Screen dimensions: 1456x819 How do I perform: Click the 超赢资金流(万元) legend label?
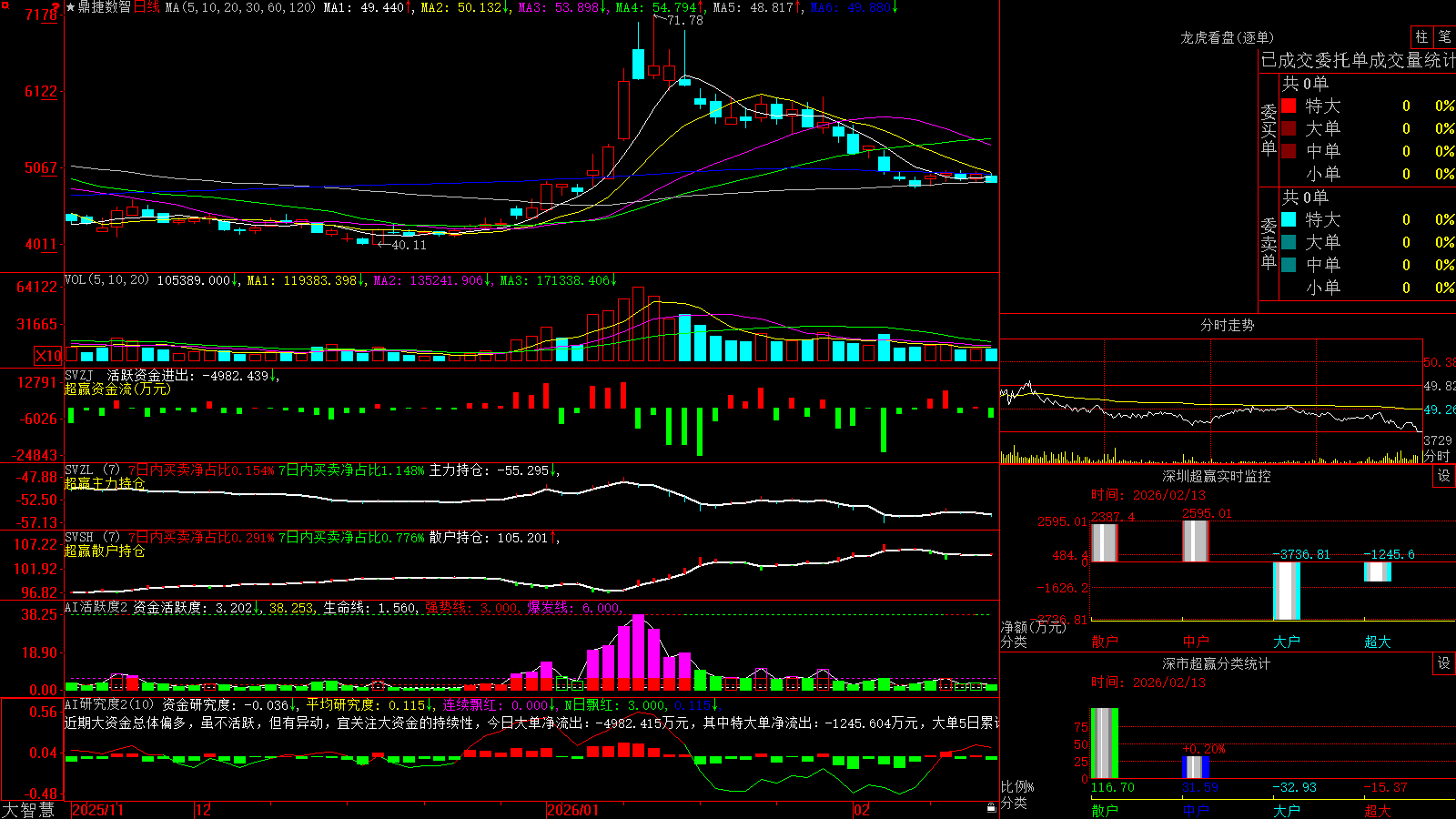pyautogui.click(x=117, y=389)
